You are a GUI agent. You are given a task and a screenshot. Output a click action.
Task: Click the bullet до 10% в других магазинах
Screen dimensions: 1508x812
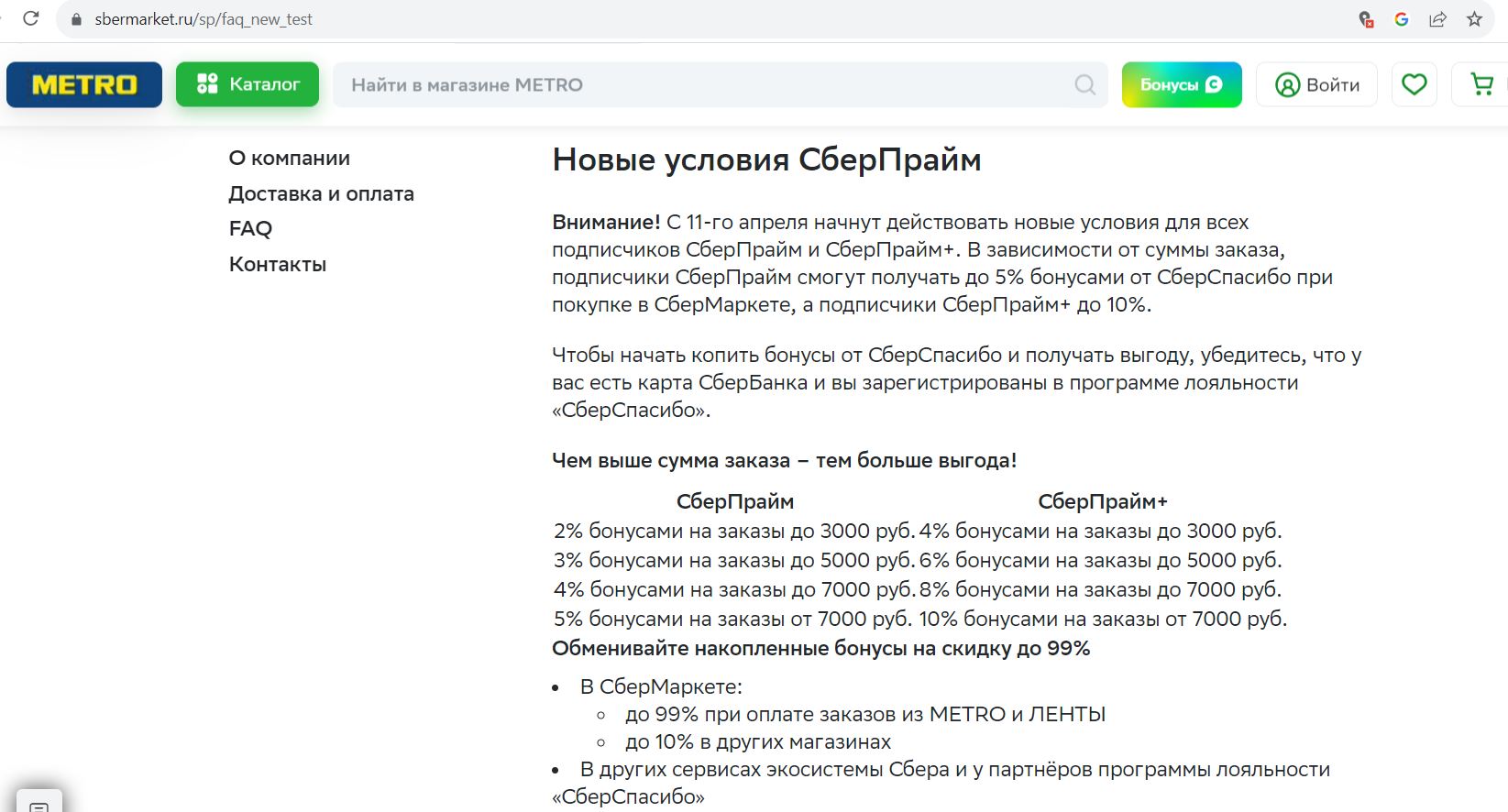click(x=758, y=741)
